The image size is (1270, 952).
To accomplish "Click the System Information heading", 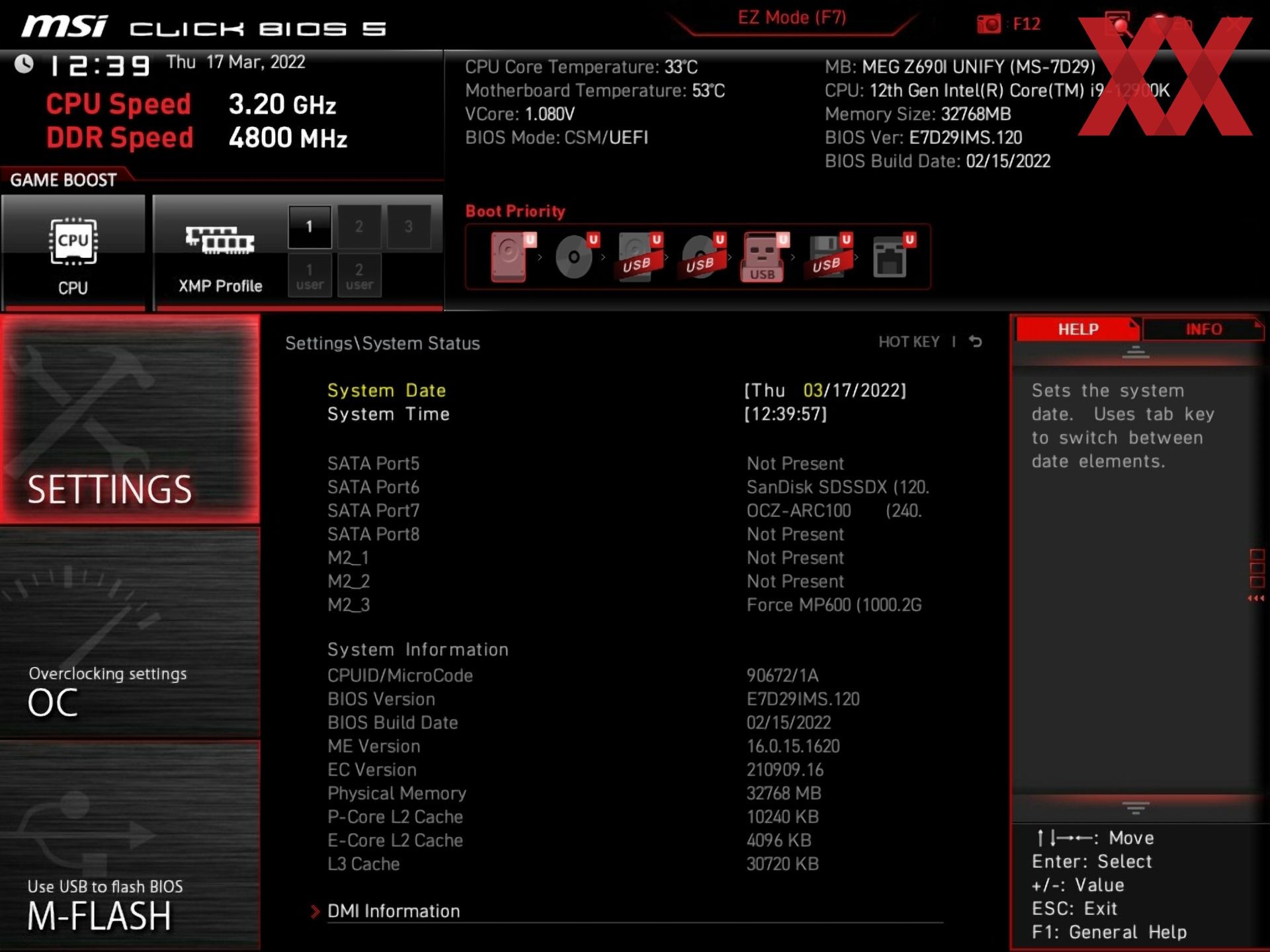I will (x=418, y=649).
